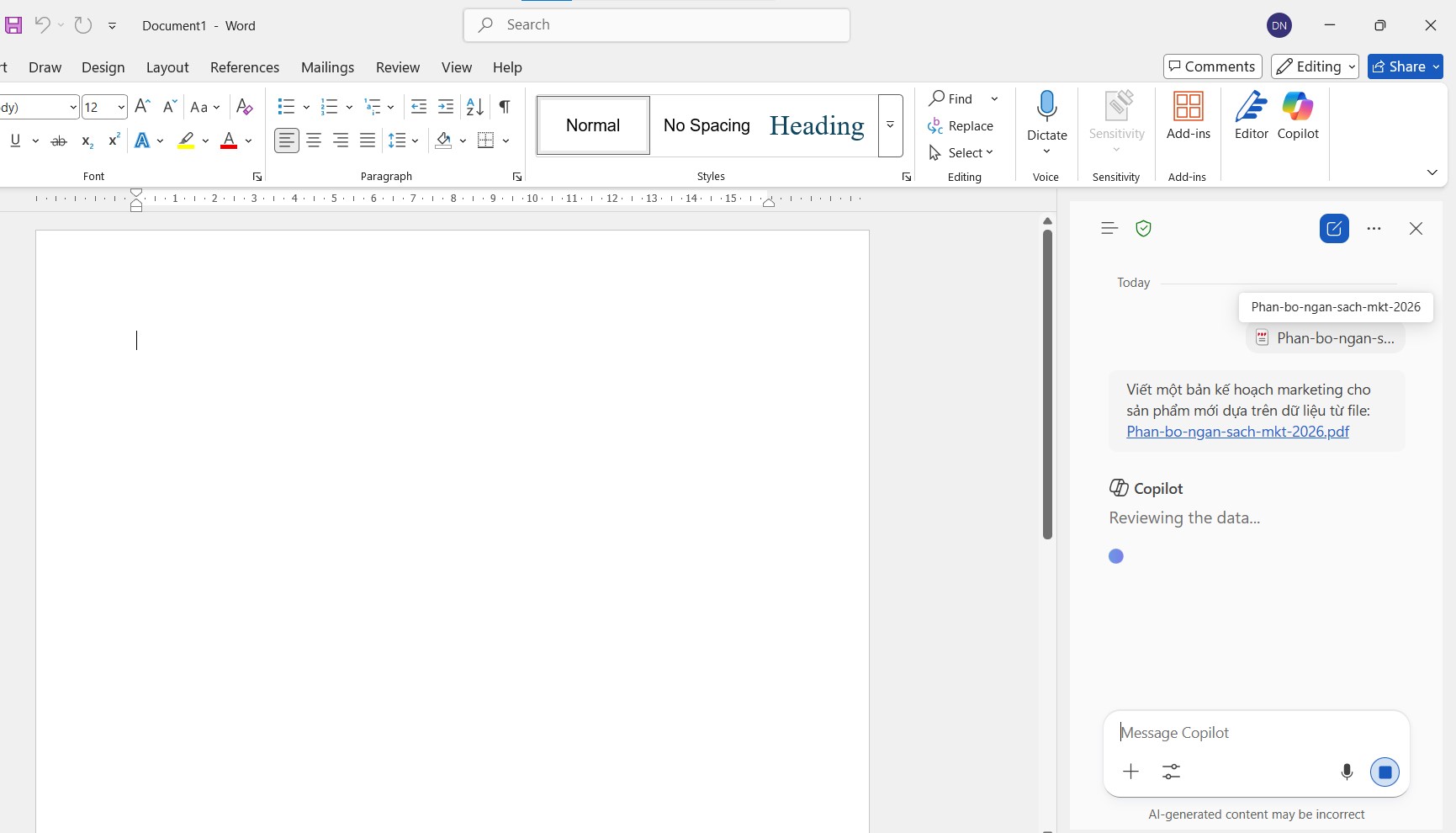Toggle strikethrough formatting
1456x833 pixels.
click(x=59, y=141)
